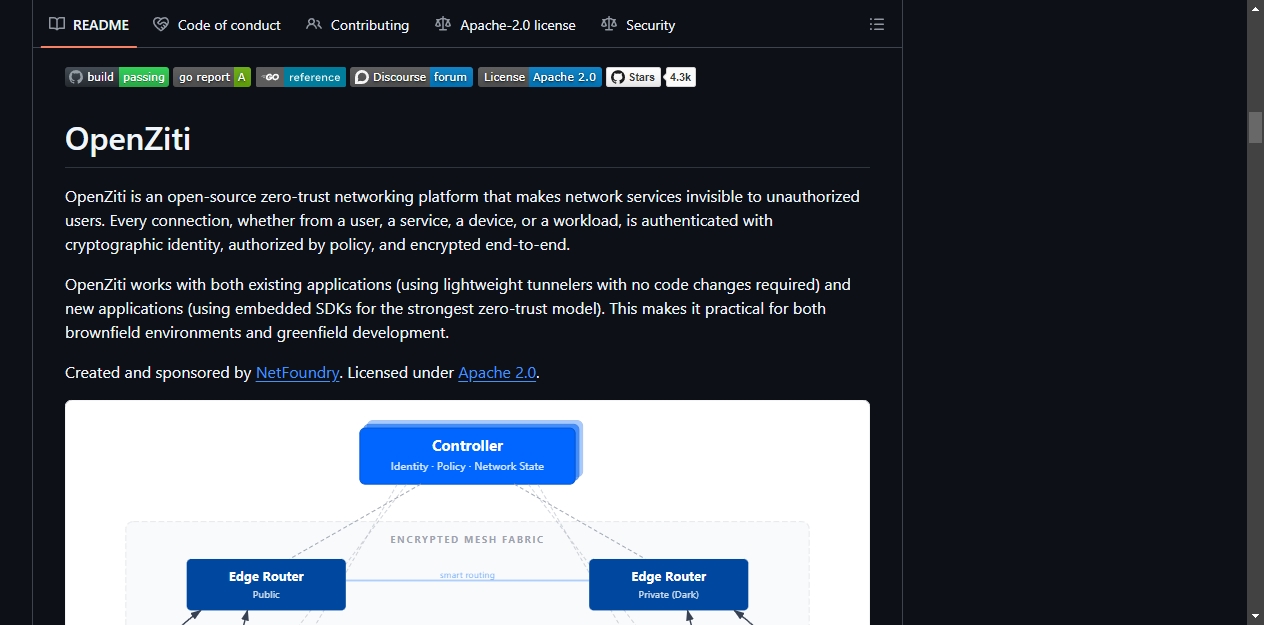Click the scrollbar up arrow

[x=1255, y=8]
